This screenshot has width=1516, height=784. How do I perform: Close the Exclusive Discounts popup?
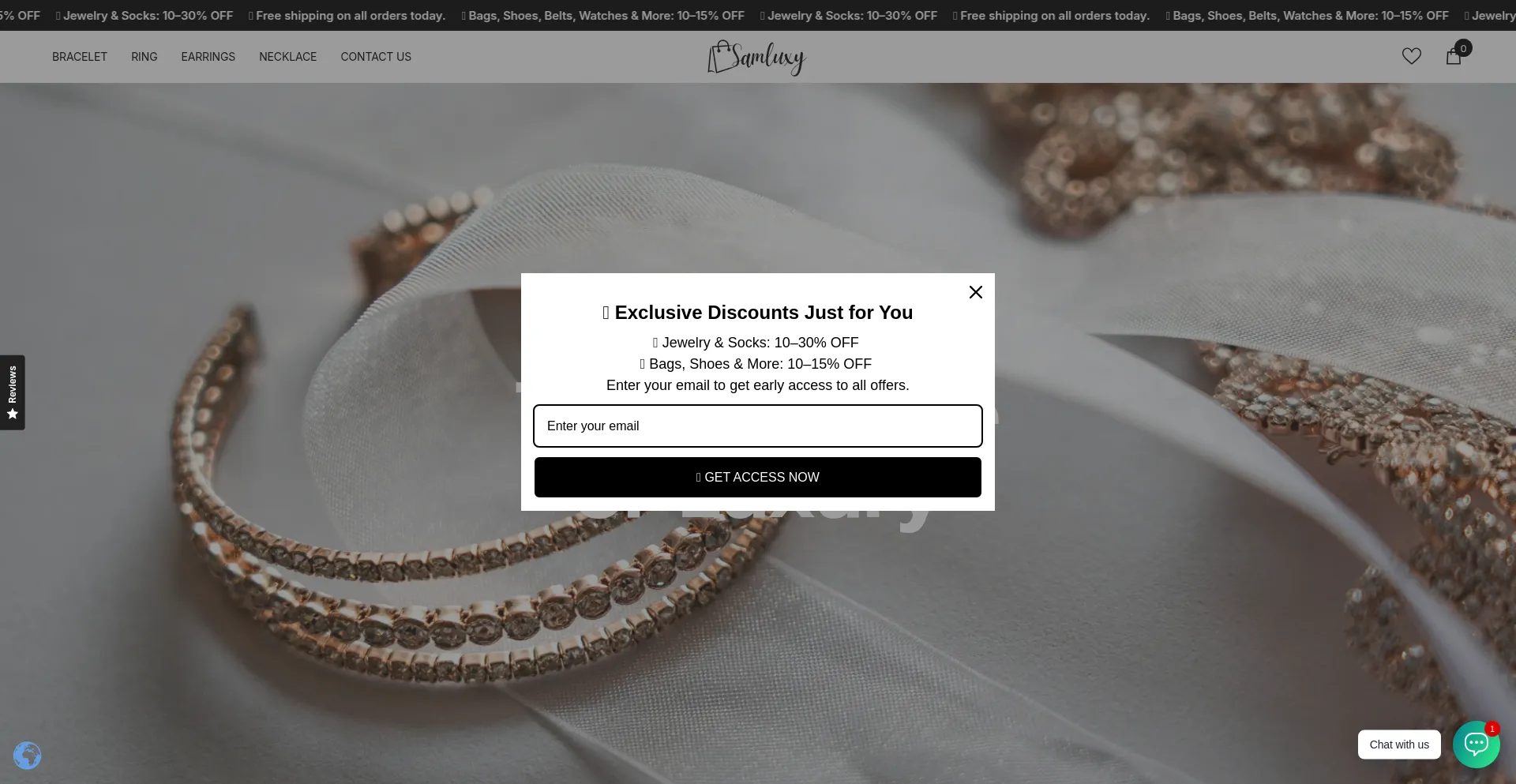coord(975,292)
